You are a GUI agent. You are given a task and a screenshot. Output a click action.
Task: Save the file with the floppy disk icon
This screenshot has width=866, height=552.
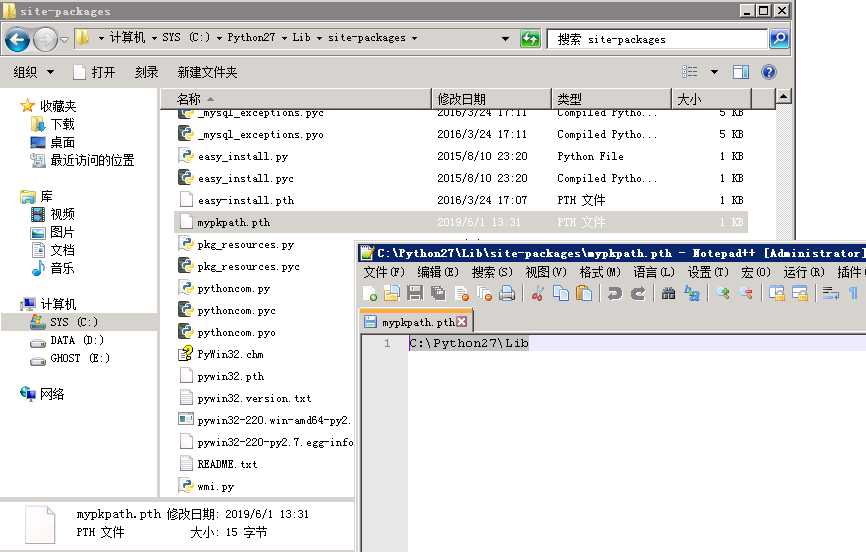tap(415, 293)
